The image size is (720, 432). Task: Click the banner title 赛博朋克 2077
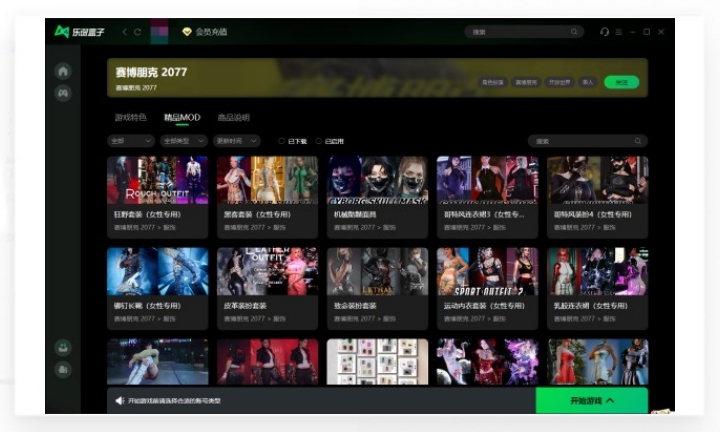(x=151, y=72)
